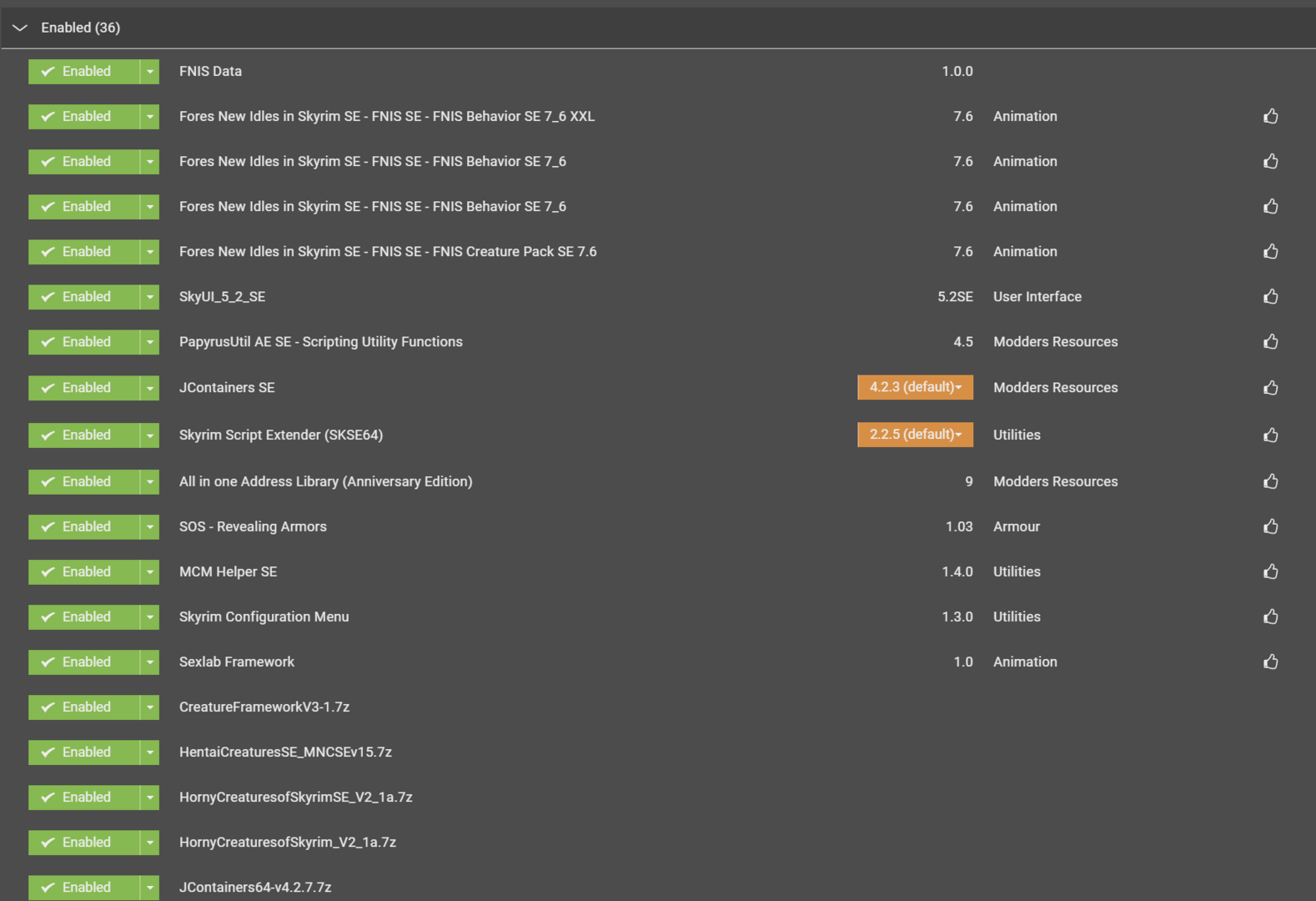Click the Armour category label
Viewport: 1316px width, 901px height.
pos(1017,526)
